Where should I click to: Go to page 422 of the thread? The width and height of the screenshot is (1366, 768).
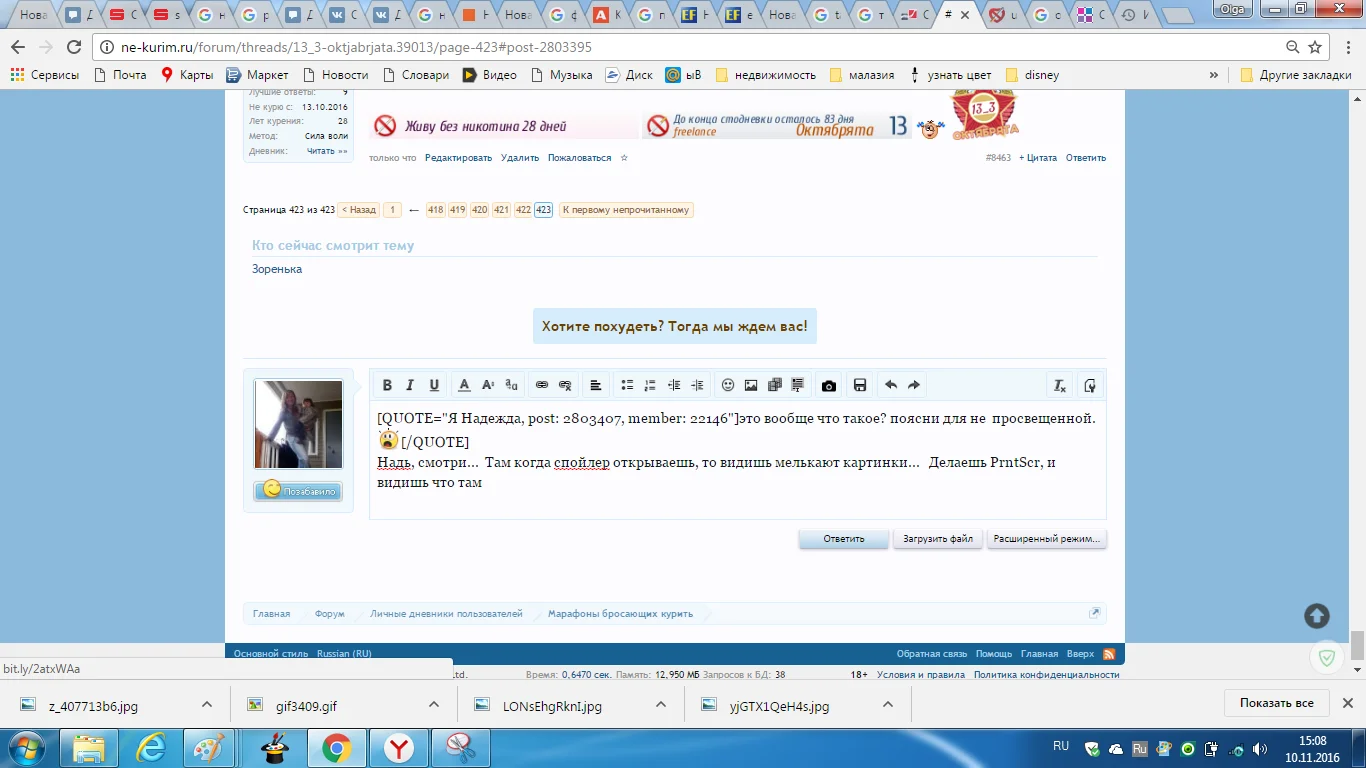click(x=522, y=210)
